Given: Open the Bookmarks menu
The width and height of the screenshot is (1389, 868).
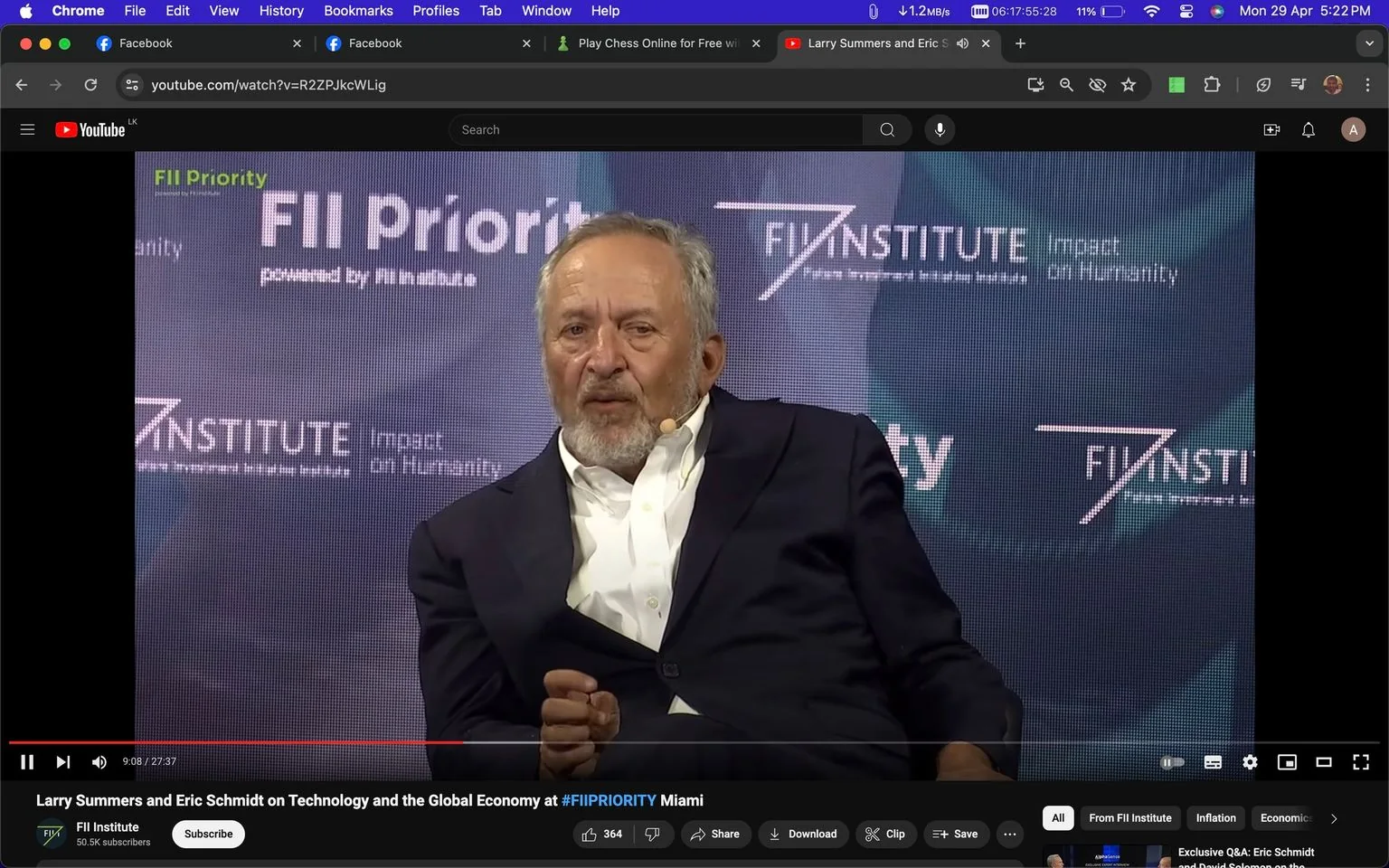Looking at the screenshot, I should pos(358,11).
